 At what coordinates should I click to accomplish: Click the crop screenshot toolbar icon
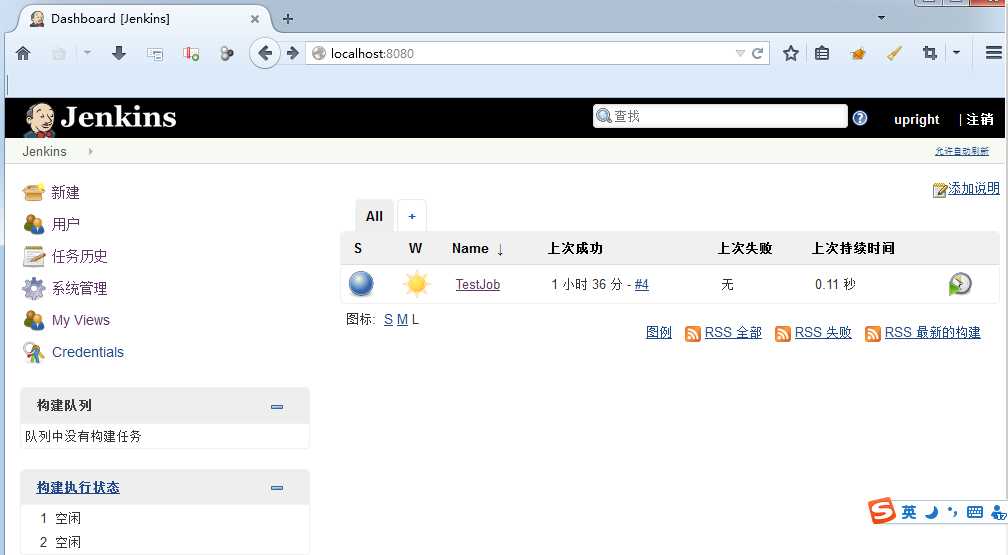point(930,53)
